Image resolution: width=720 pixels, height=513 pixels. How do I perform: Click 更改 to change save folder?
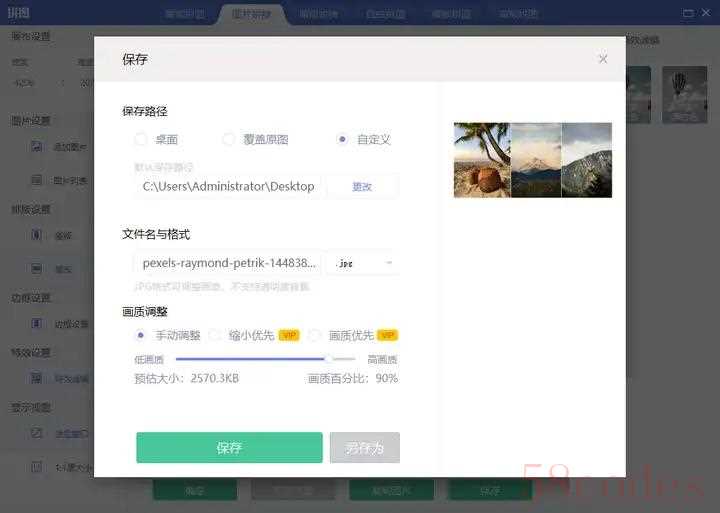tap(362, 186)
